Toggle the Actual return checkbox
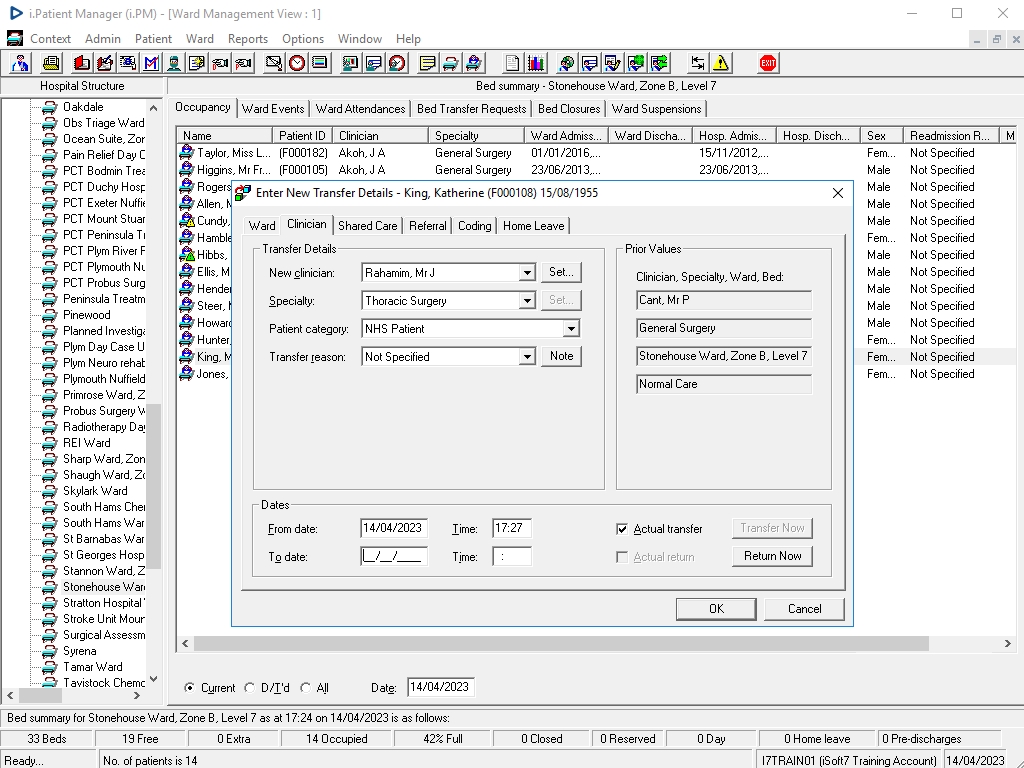The image size is (1024, 768). point(622,557)
